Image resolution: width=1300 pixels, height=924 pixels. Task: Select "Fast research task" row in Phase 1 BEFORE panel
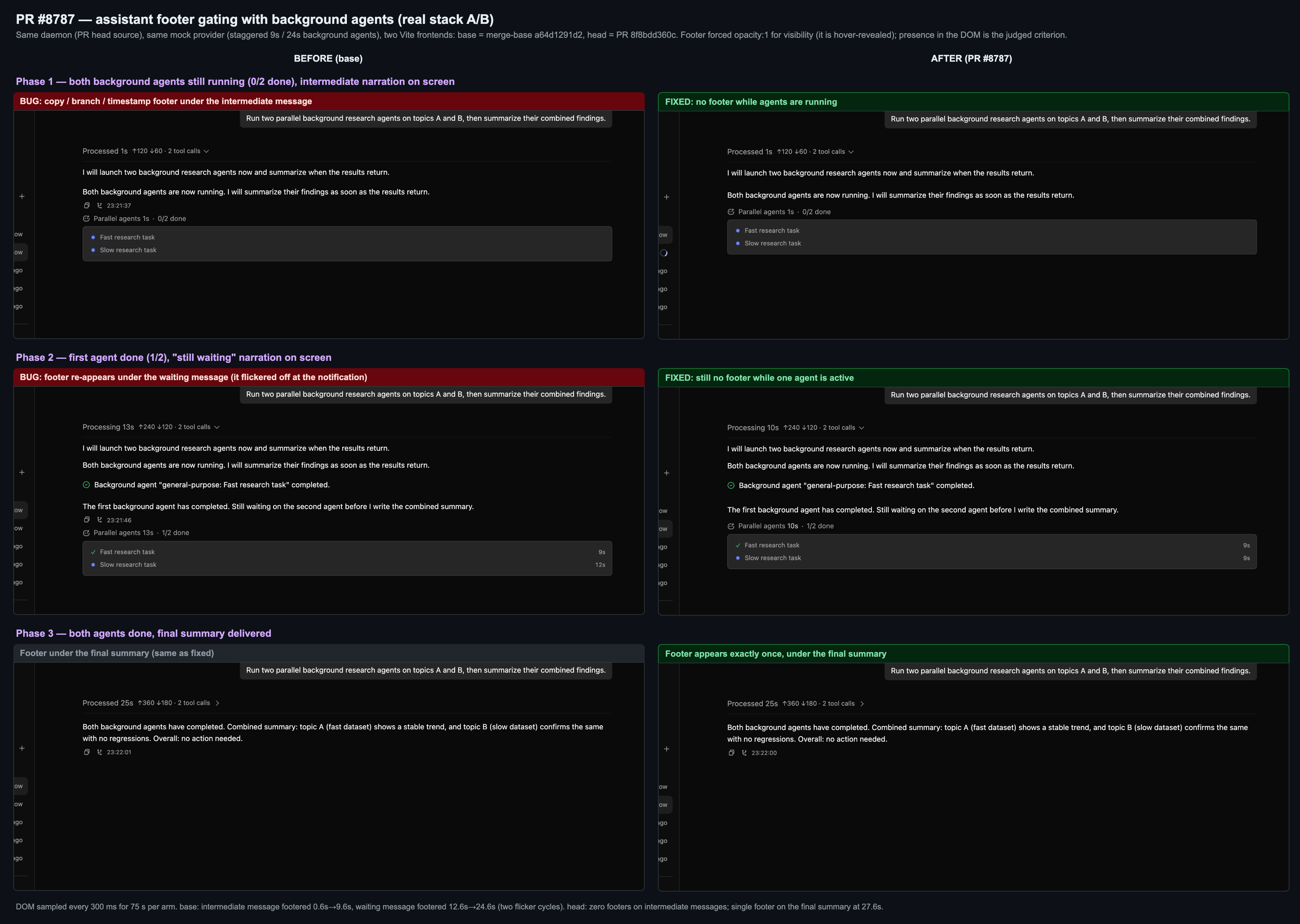click(x=347, y=237)
